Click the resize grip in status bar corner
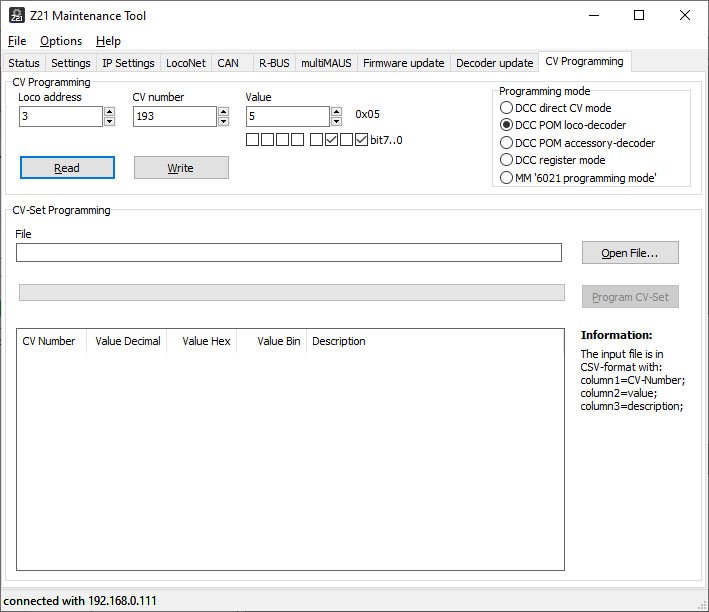The height and width of the screenshot is (612, 709). point(702,606)
